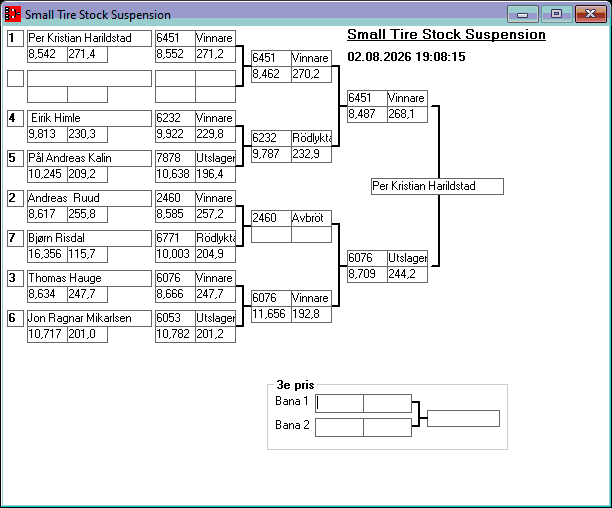Click the 7878 start number cell
The height and width of the screenshot is (508, 612).
[x=175, y=158]
